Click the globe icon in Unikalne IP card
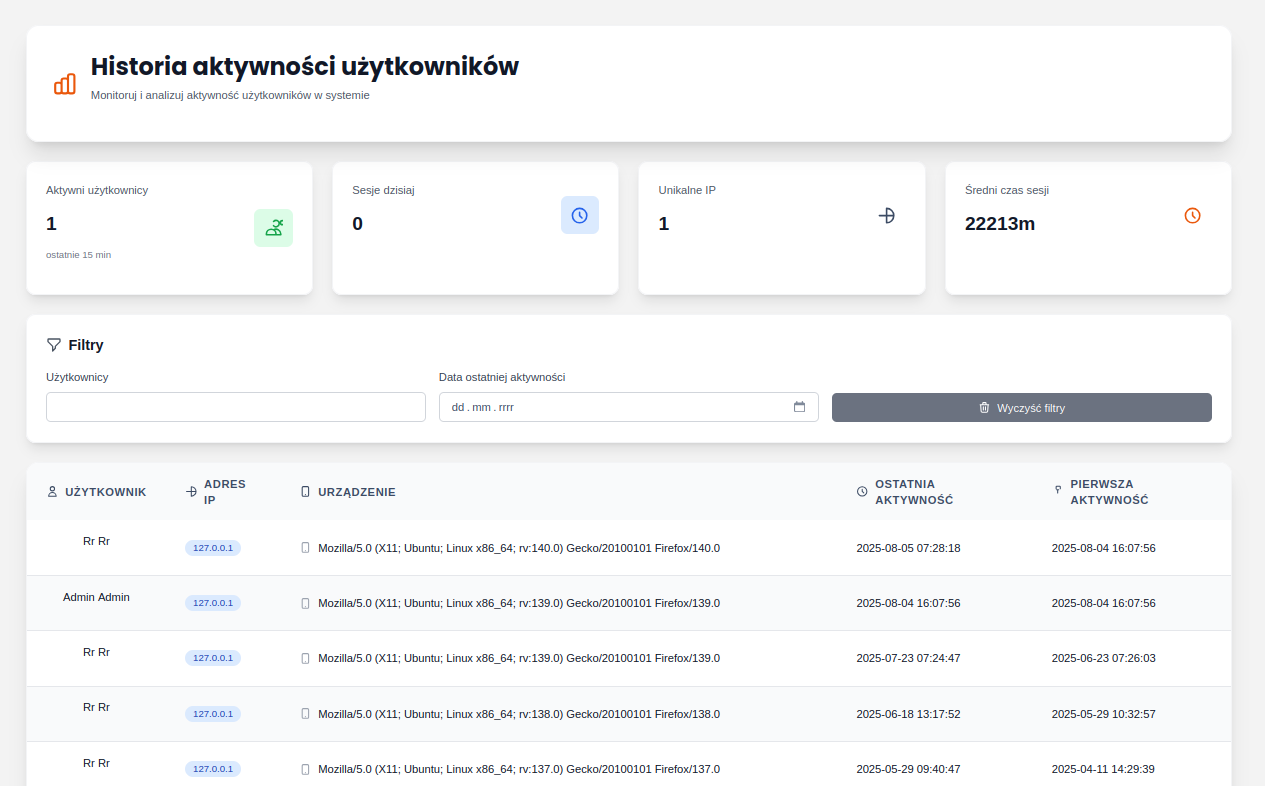 pos(886,215)
